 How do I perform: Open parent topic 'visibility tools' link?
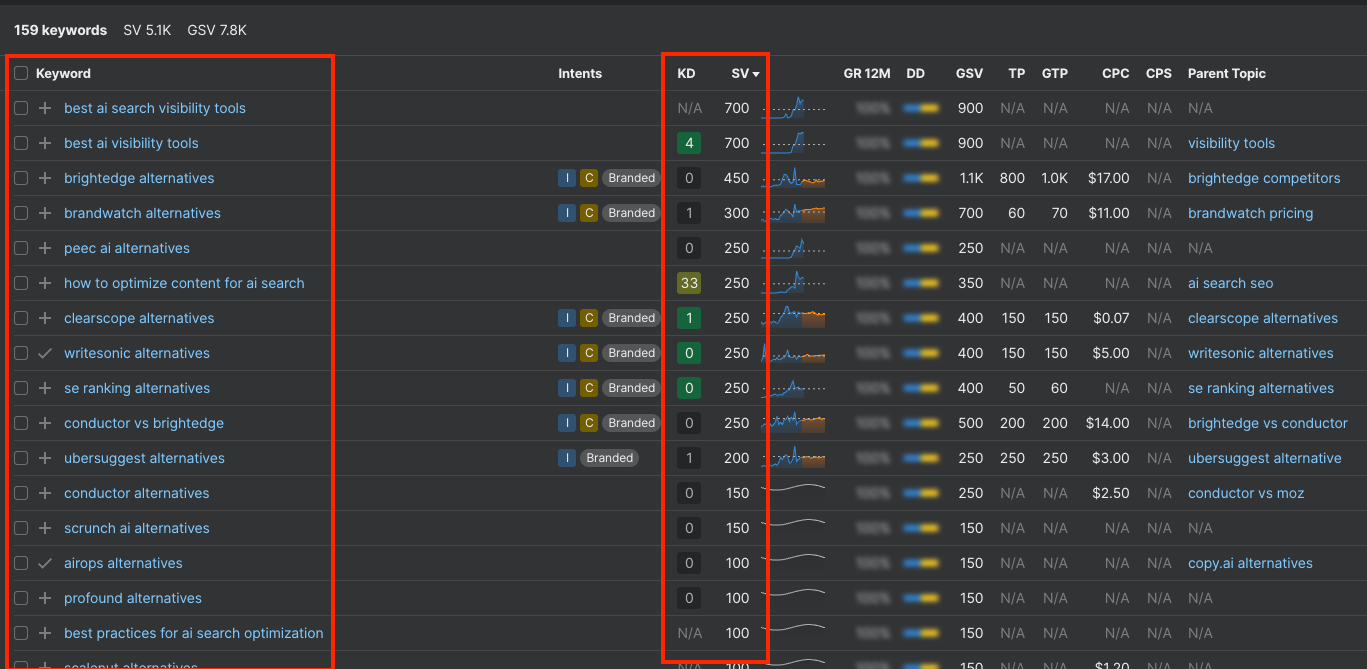(1231, 143)
